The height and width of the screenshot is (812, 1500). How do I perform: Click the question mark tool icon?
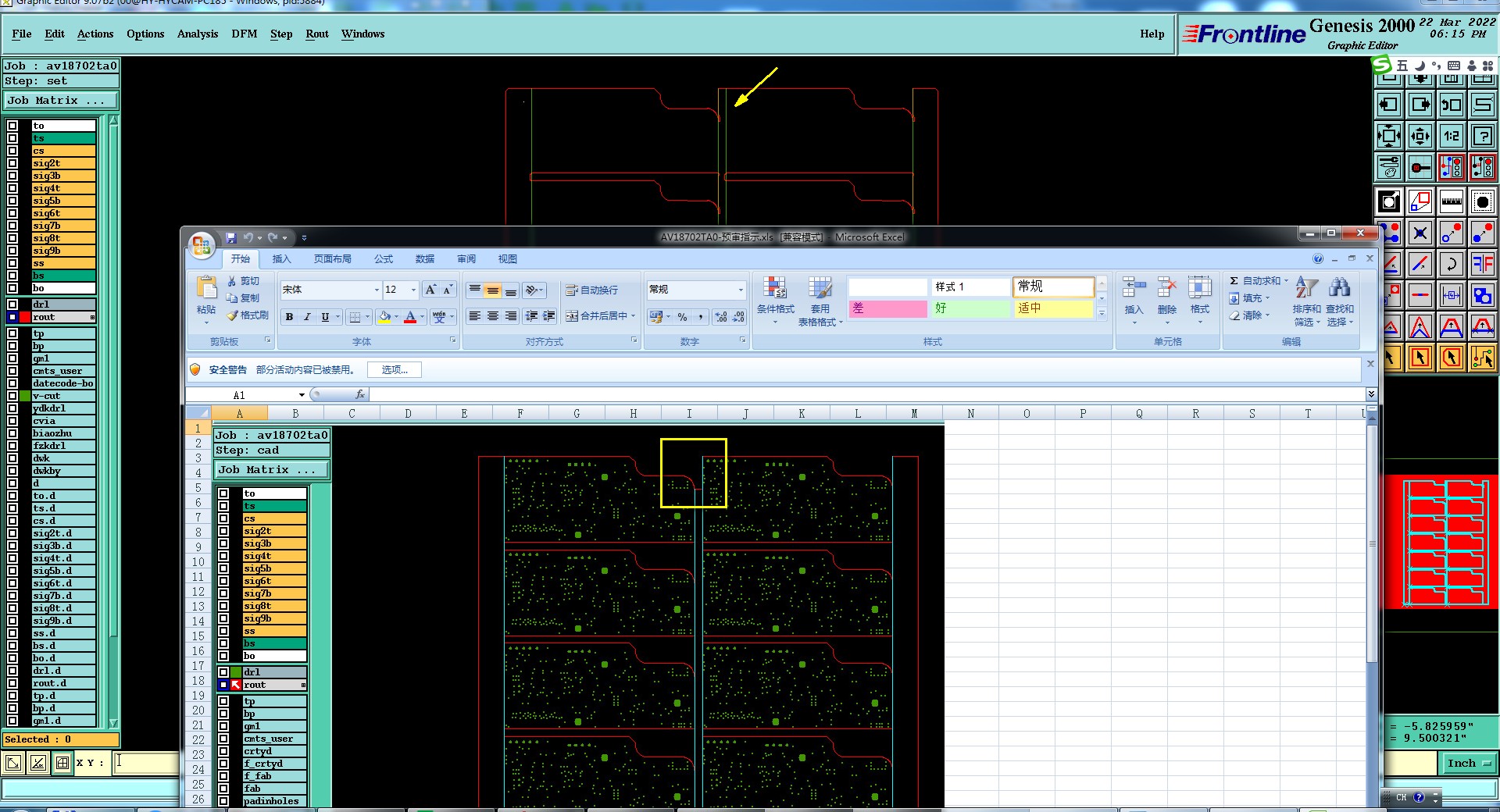[x=1482, y=136]
